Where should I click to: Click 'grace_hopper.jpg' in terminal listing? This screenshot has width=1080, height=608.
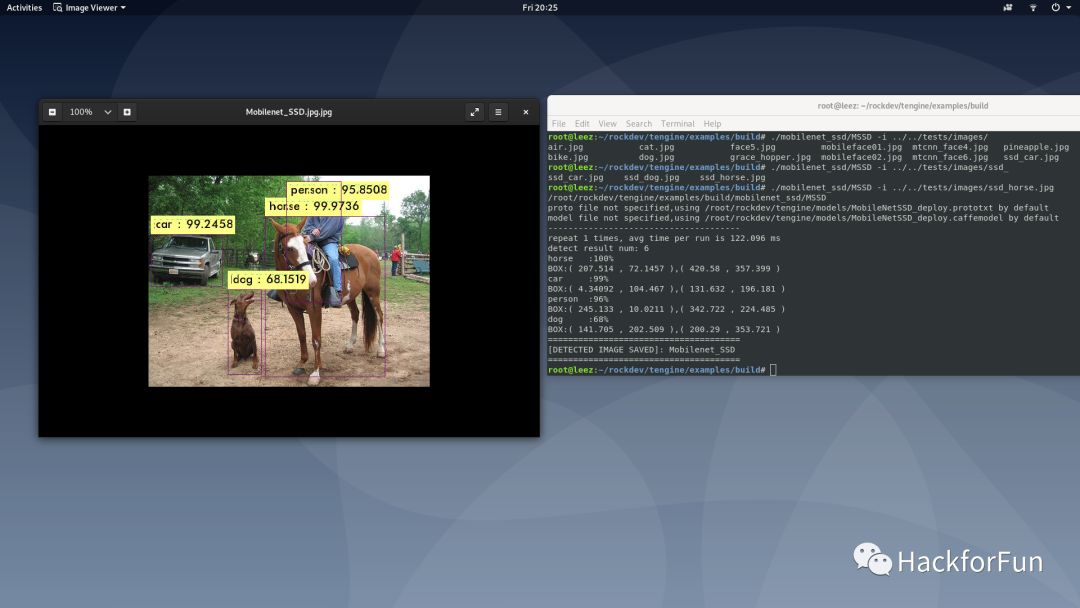[x=770, y=157]
